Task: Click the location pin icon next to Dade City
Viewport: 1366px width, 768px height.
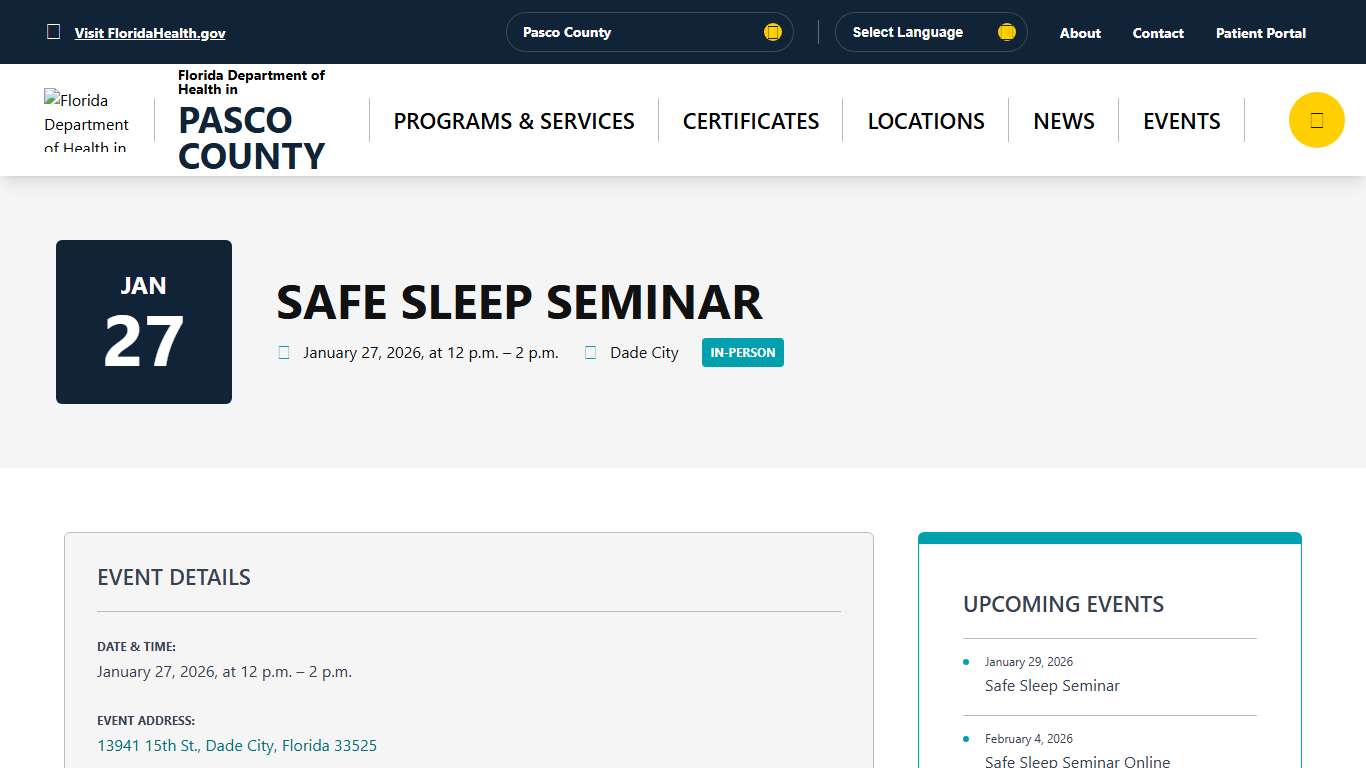Action: [590, 352]
